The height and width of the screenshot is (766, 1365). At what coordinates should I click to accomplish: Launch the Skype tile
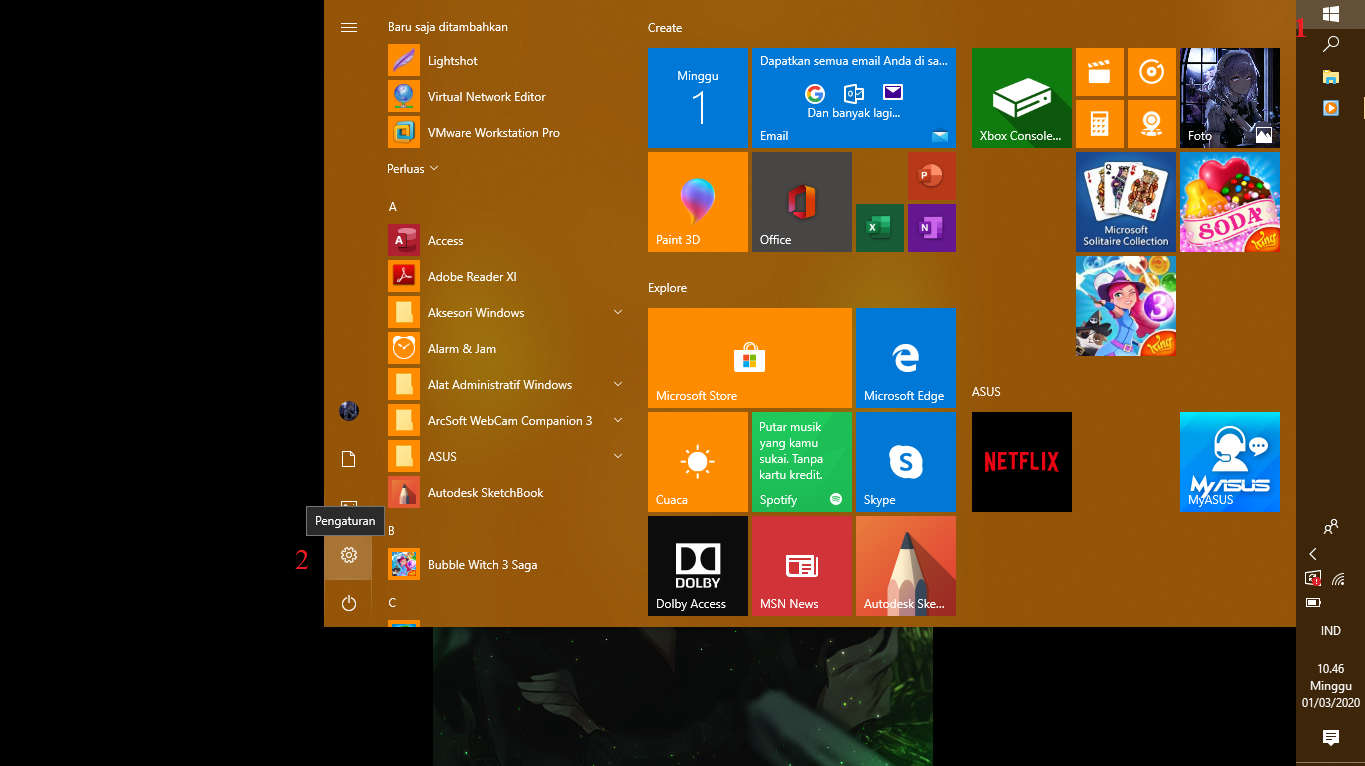pos(906,462)
